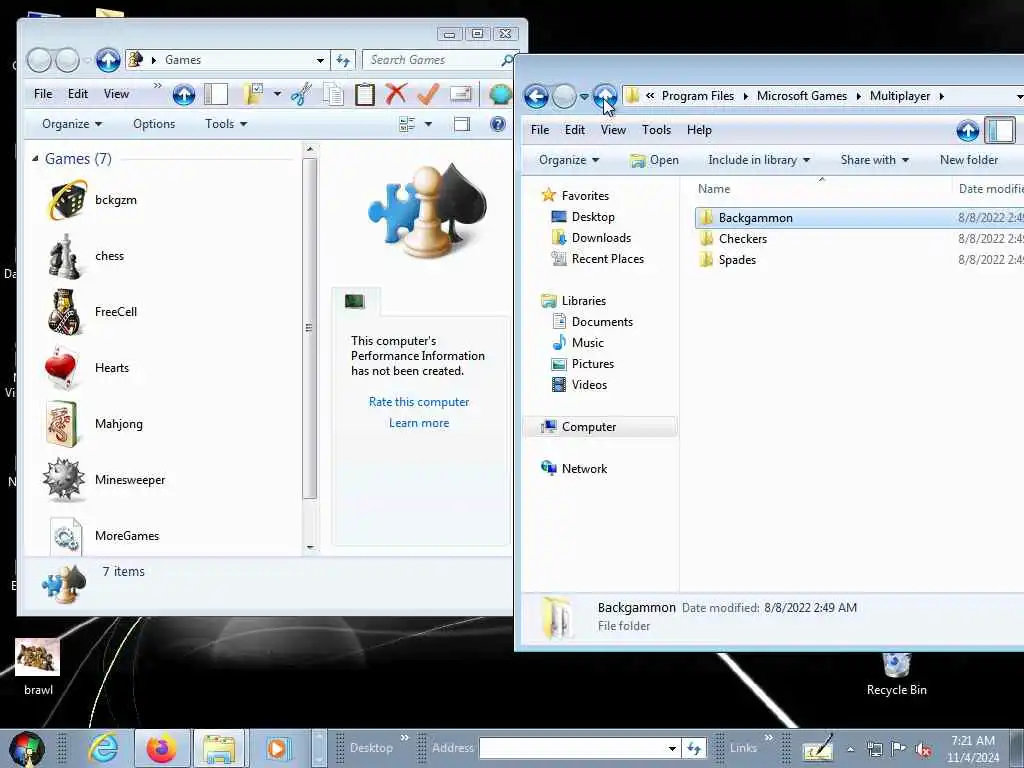Click the Learn more link
The width and height of the screenshot is (1024, 768).
point(419,423)
